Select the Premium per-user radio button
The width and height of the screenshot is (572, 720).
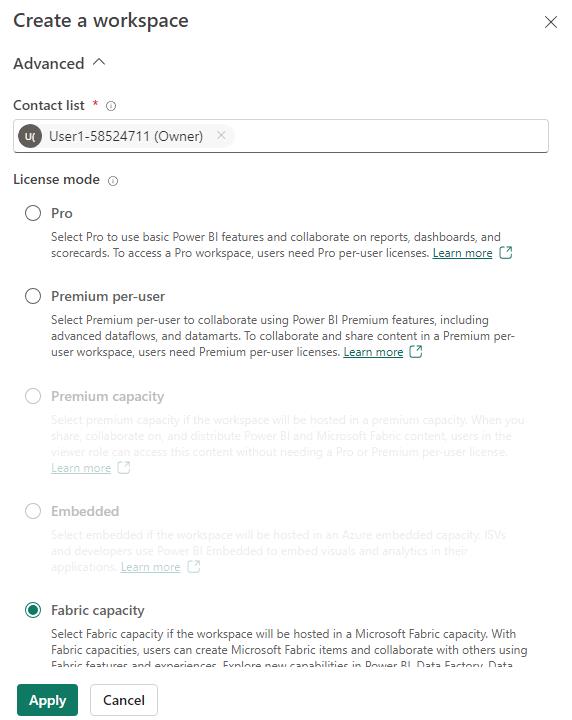pyautogui.click(x=33, y=296)
